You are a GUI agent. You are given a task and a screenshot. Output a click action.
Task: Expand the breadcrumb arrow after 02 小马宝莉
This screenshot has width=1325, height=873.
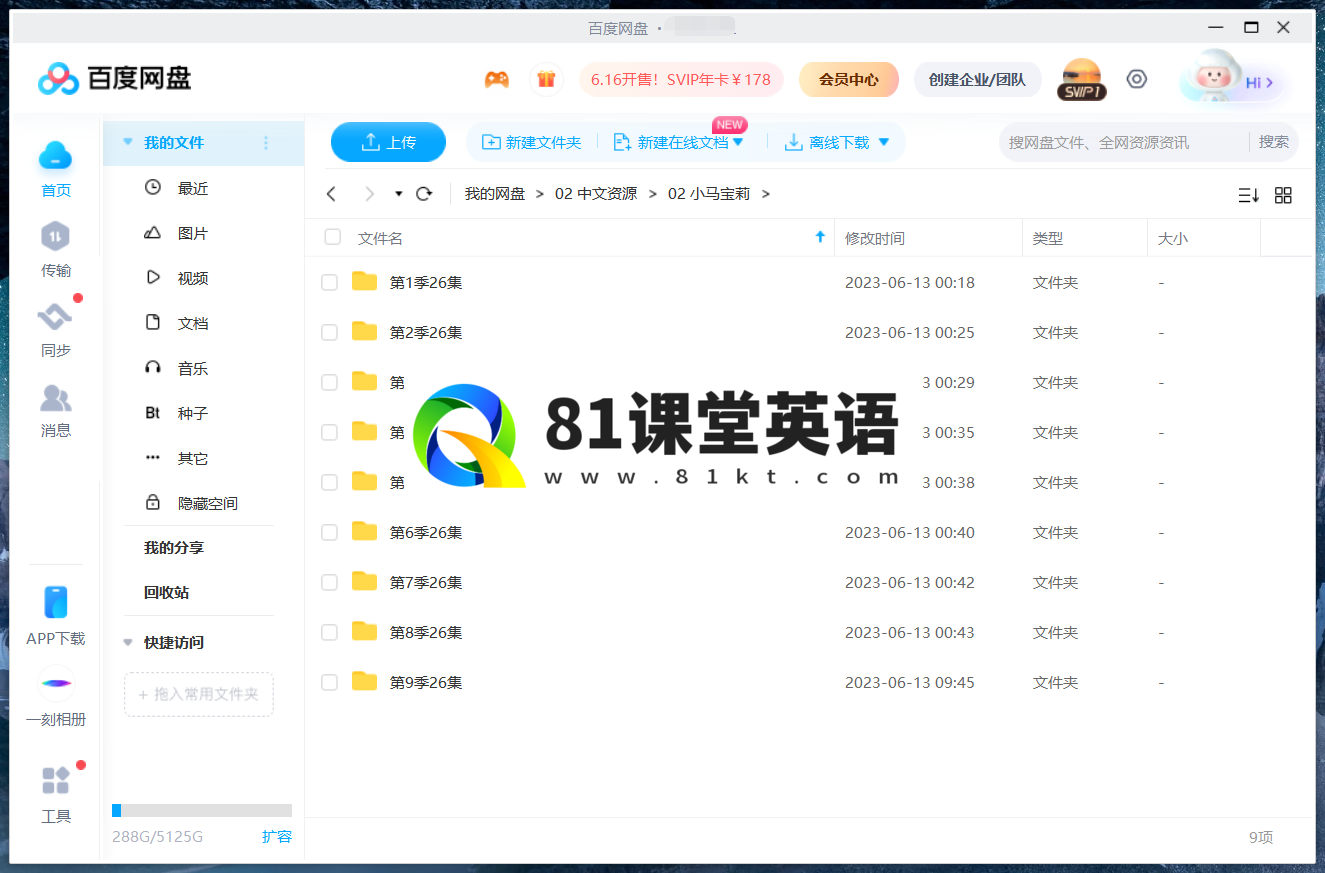pos(765,194)
